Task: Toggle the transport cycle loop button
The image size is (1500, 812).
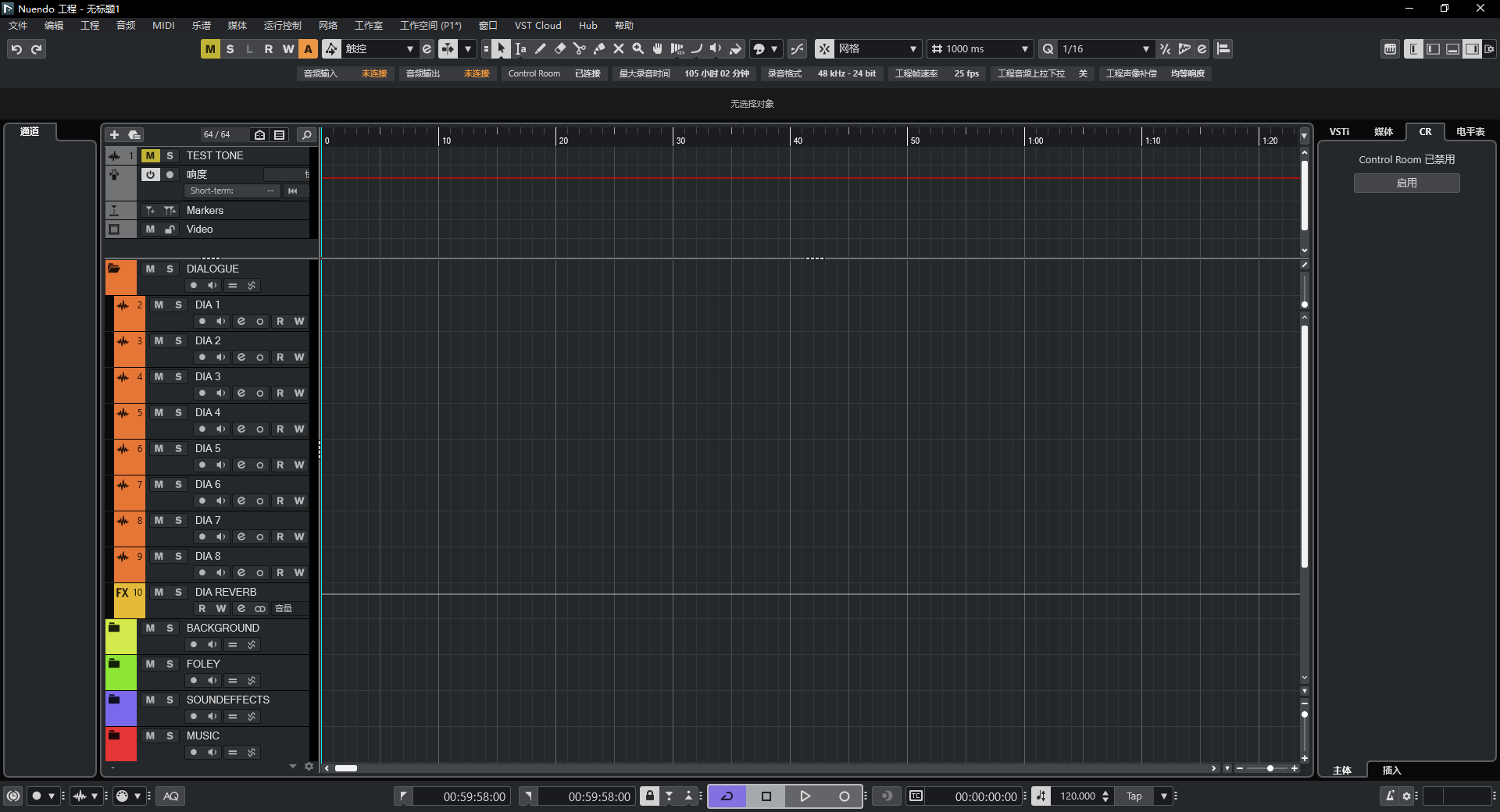Action: (x=727, y=796)
